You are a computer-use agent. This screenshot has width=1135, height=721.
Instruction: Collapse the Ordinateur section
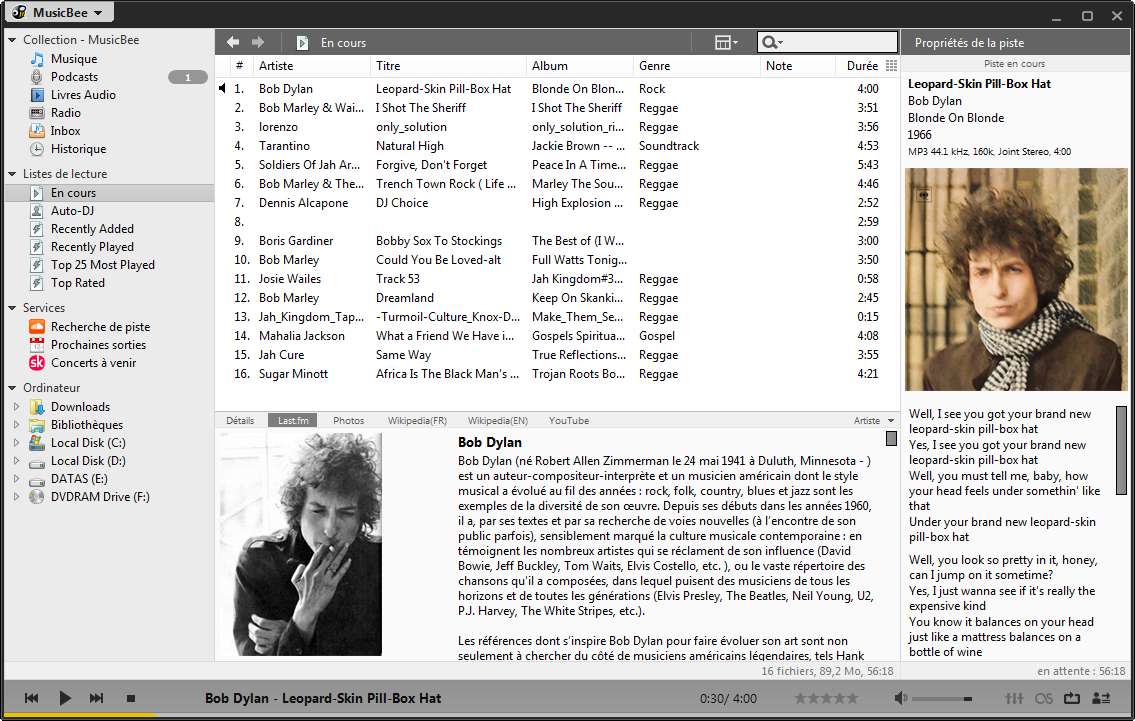12,388
